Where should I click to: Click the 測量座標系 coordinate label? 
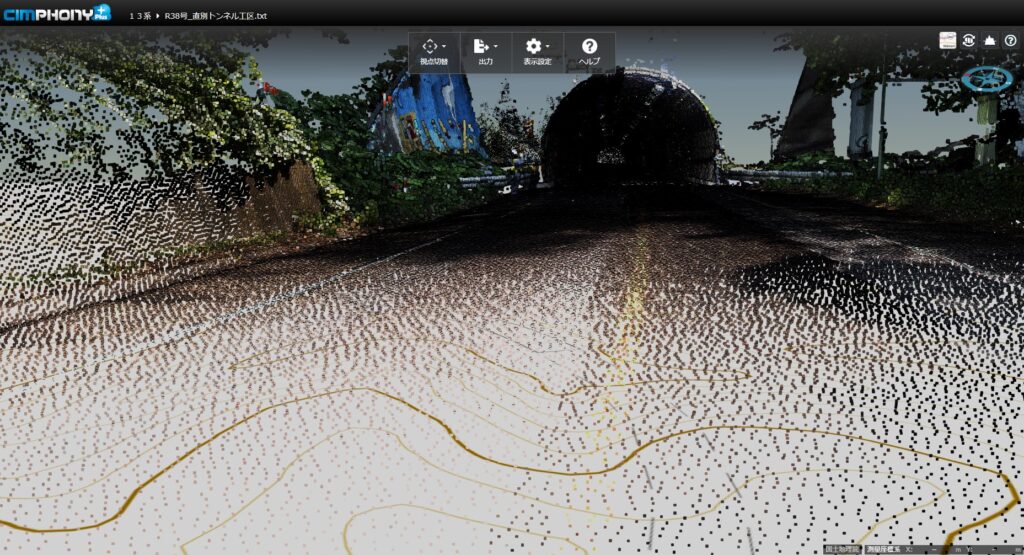[x=884, y=549]
